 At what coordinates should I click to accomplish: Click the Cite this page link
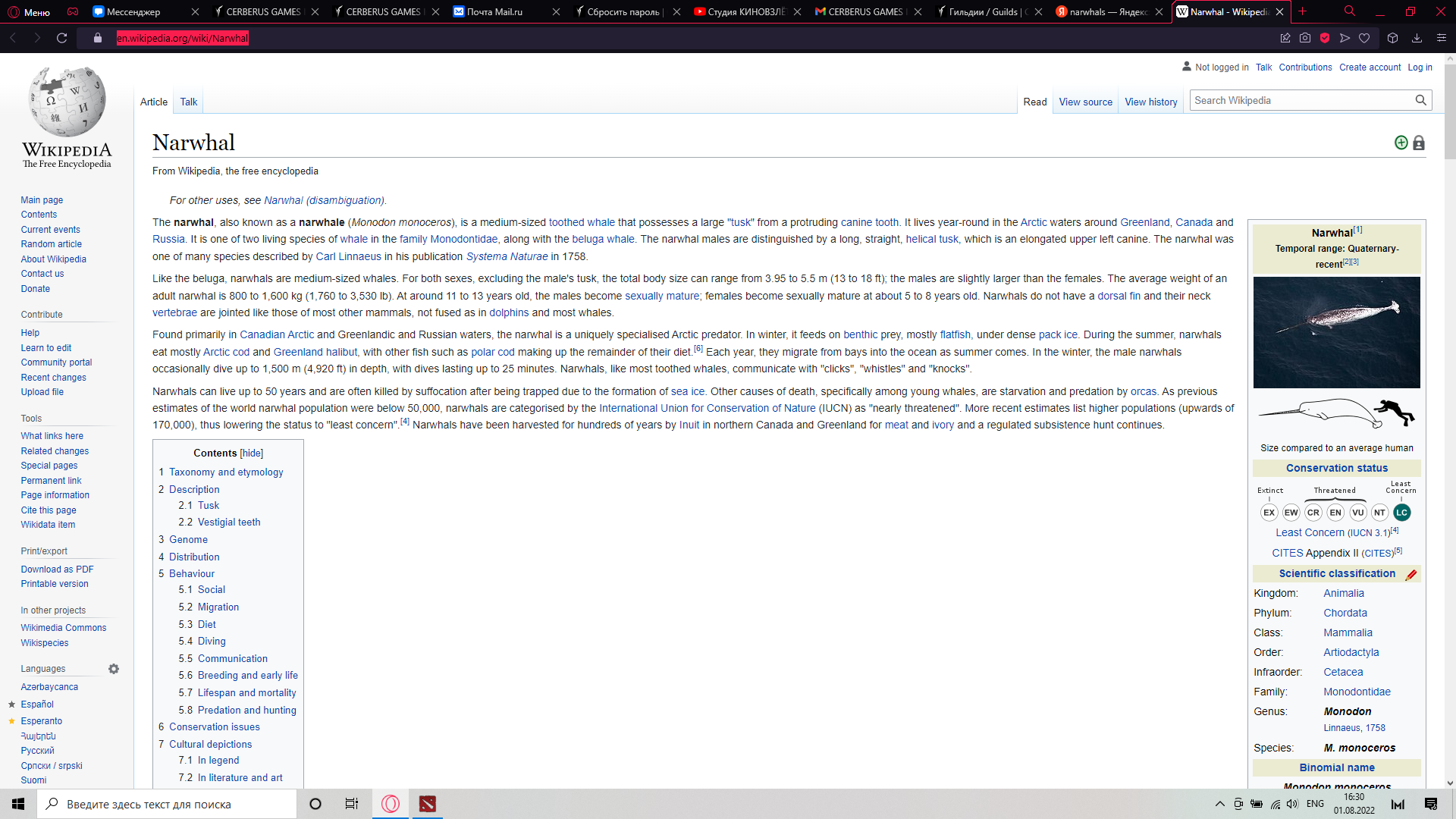(49, 510)
